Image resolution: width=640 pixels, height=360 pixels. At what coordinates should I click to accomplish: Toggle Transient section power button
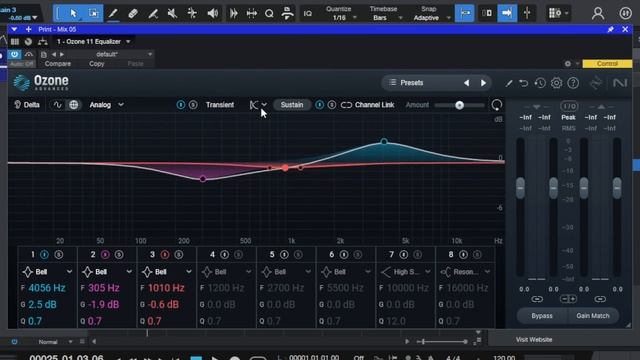180,105
